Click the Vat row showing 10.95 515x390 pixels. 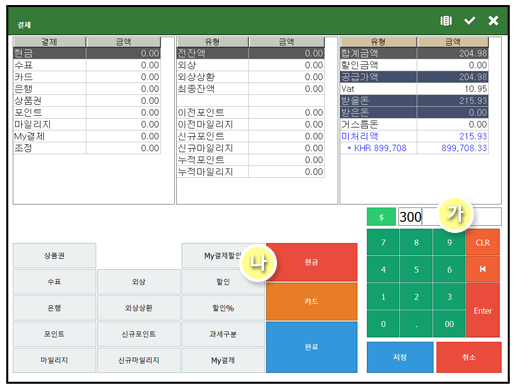click(414, 89)
